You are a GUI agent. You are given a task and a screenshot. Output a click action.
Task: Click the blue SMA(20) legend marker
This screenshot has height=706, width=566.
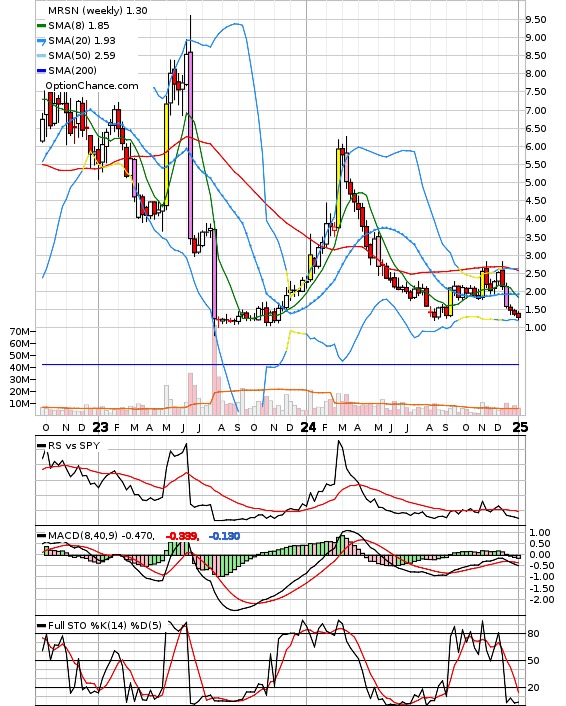point(41,41)
